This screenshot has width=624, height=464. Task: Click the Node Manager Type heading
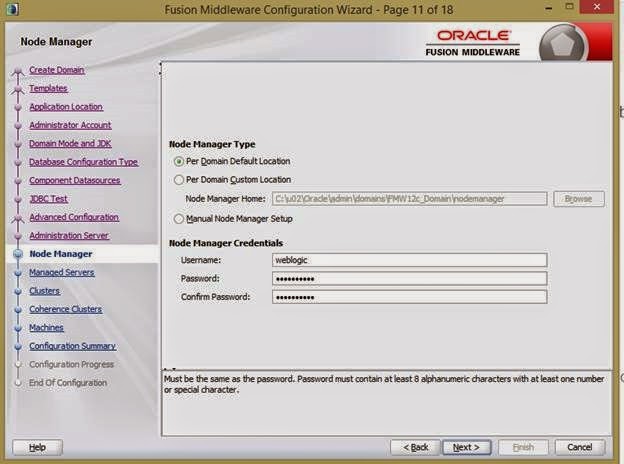click(x=212, y=144)
